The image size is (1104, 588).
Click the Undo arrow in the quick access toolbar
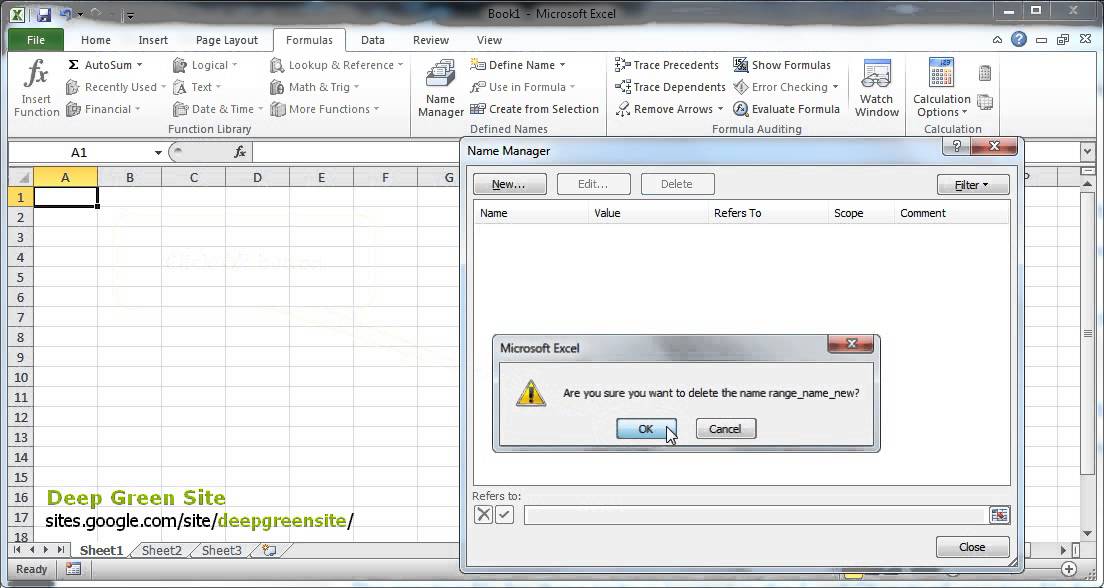tap(65, 14)
